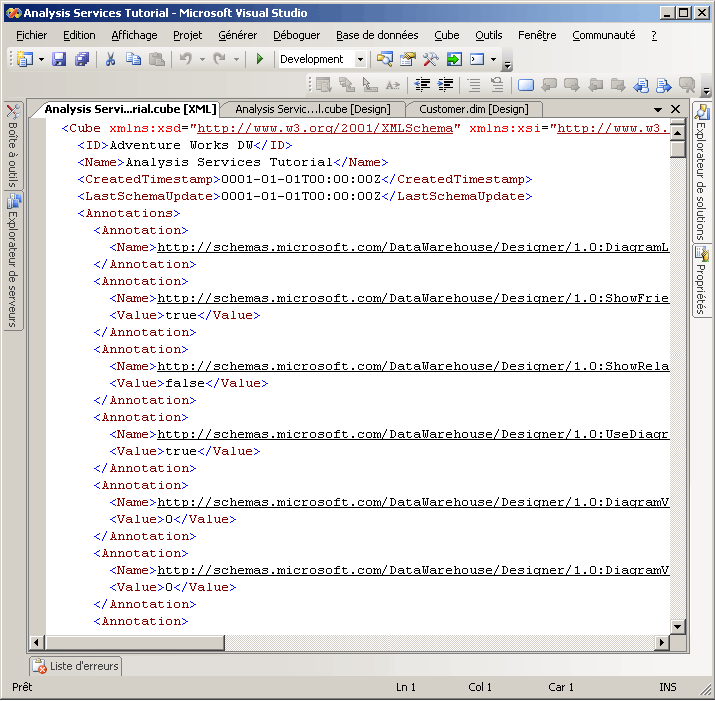Cut the selection with the scissors icon
This screenshot has height=701, width=715.
click(x=110, y=59)
